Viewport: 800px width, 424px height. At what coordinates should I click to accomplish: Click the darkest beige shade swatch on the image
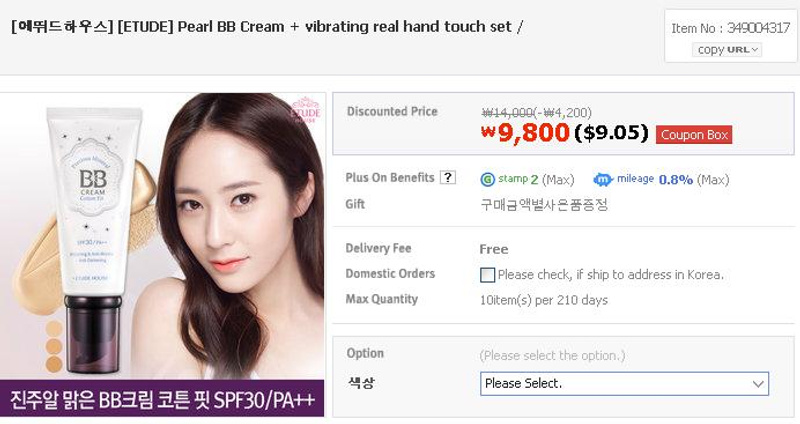54,364
